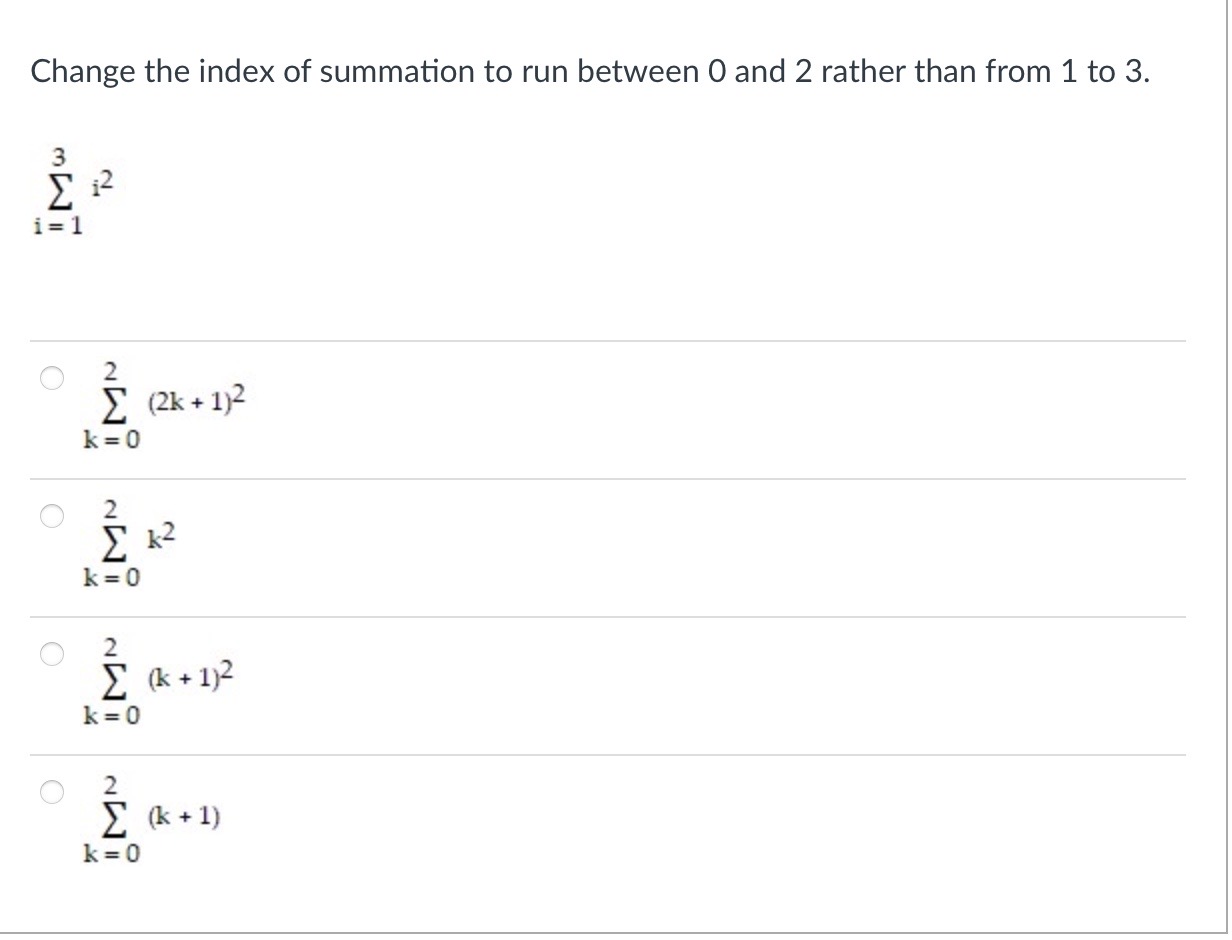This screenshot has height=940, width=1232.
Task: Click the (k + 1)² answer expression text
Action: coord(188,680)
